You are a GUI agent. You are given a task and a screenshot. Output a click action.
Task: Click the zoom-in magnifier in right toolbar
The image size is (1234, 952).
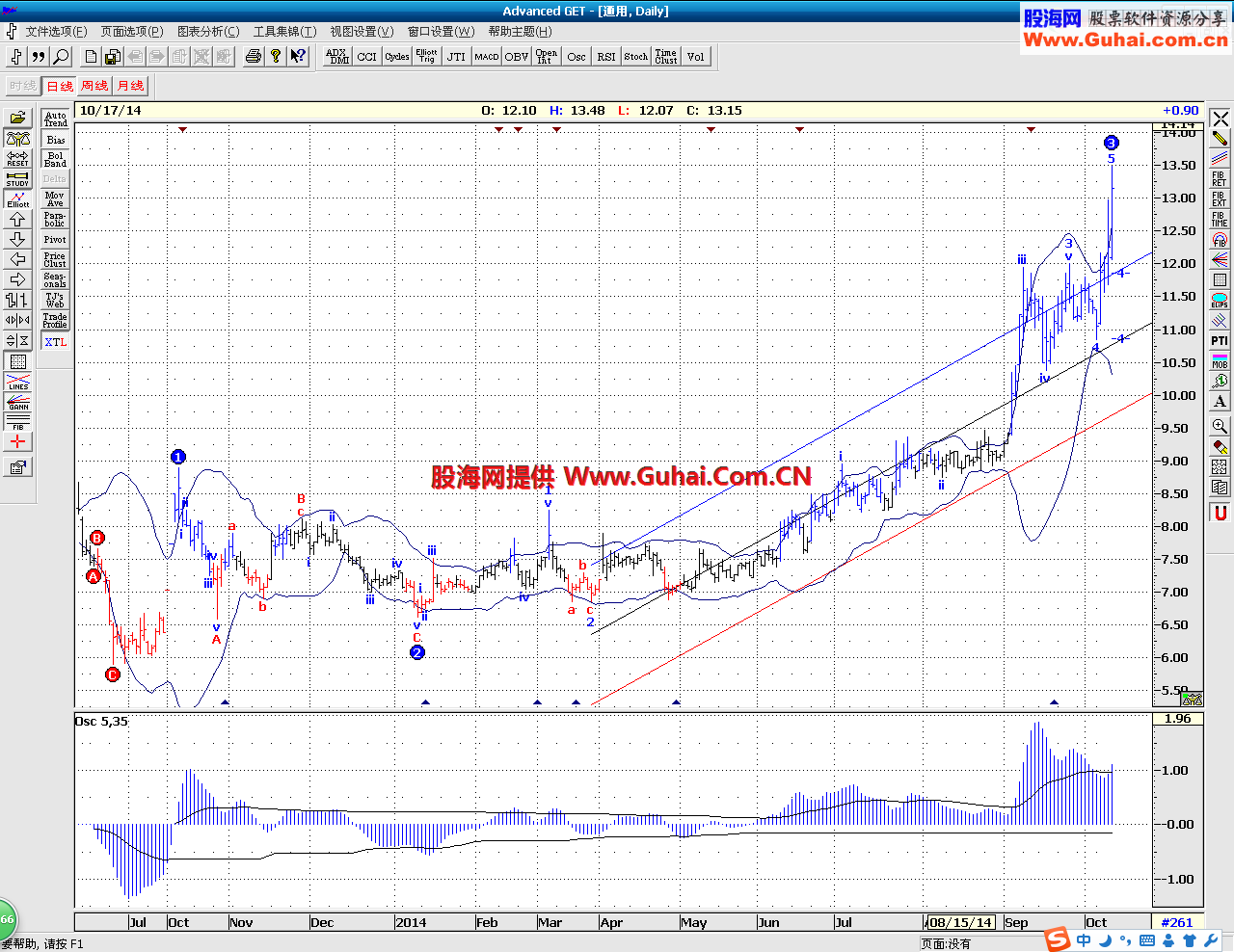pos(1220,426)
